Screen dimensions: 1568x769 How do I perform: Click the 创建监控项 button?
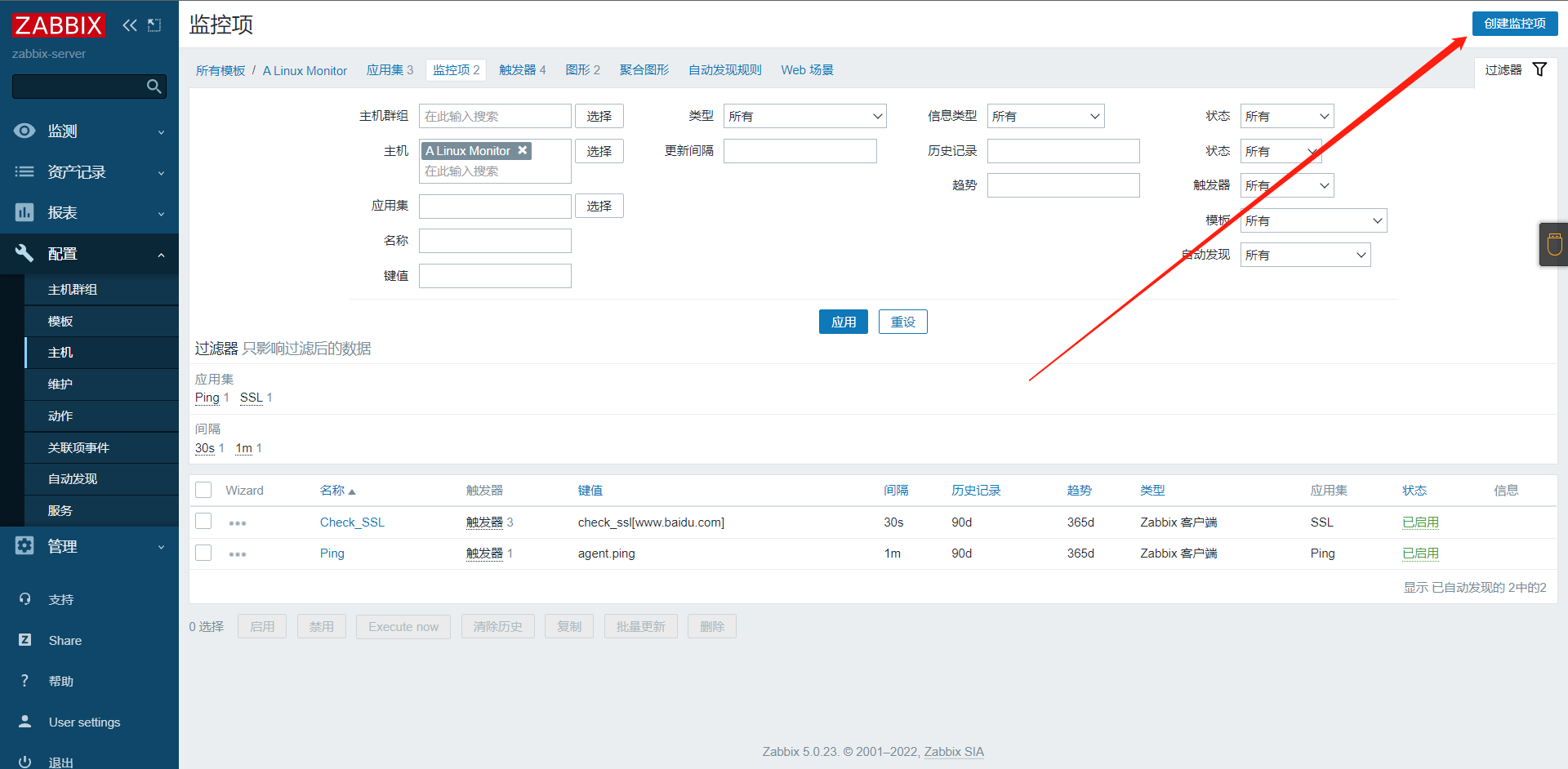point(1514,24)
